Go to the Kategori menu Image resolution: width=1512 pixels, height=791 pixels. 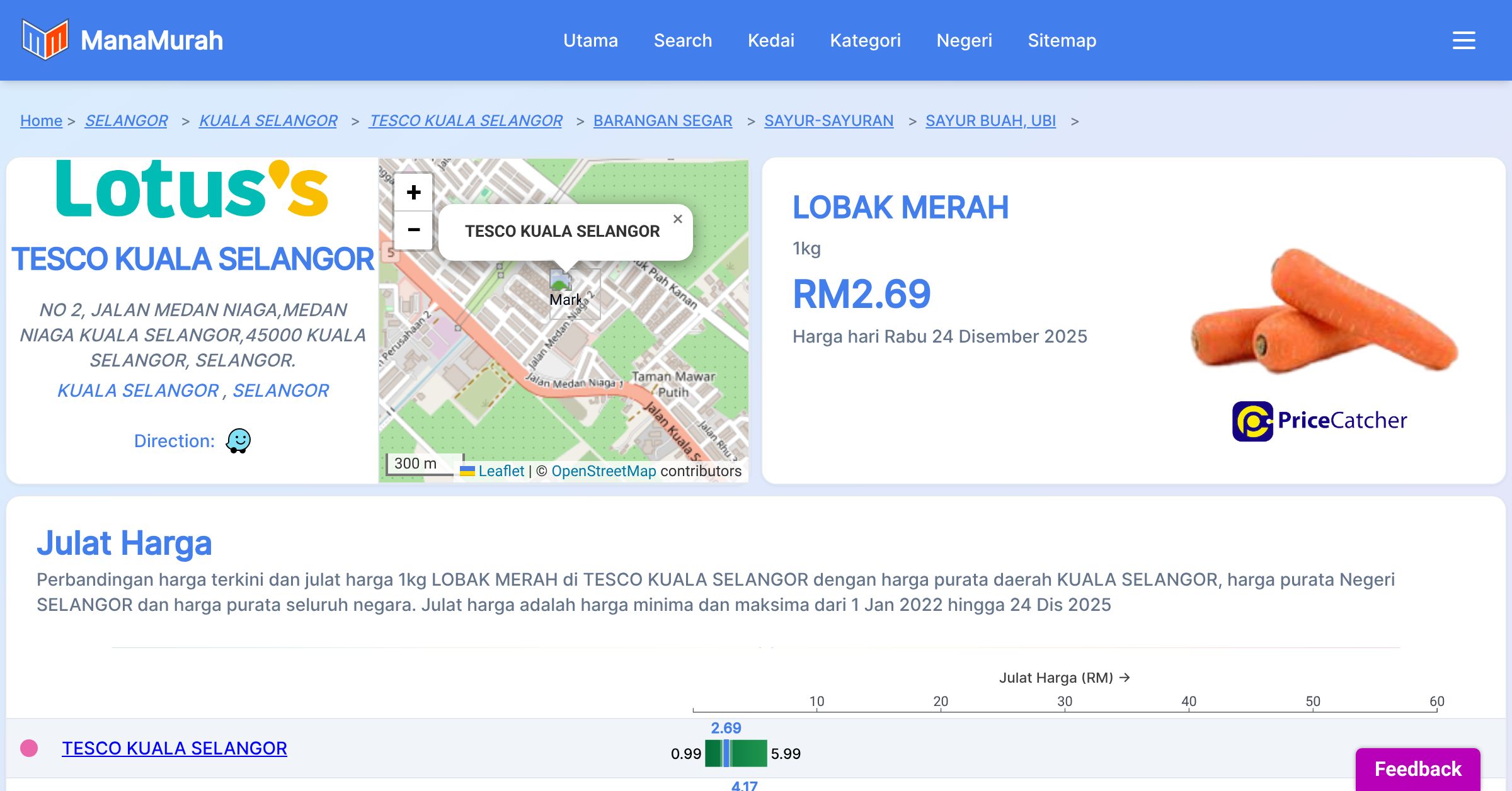coord(865,40)
